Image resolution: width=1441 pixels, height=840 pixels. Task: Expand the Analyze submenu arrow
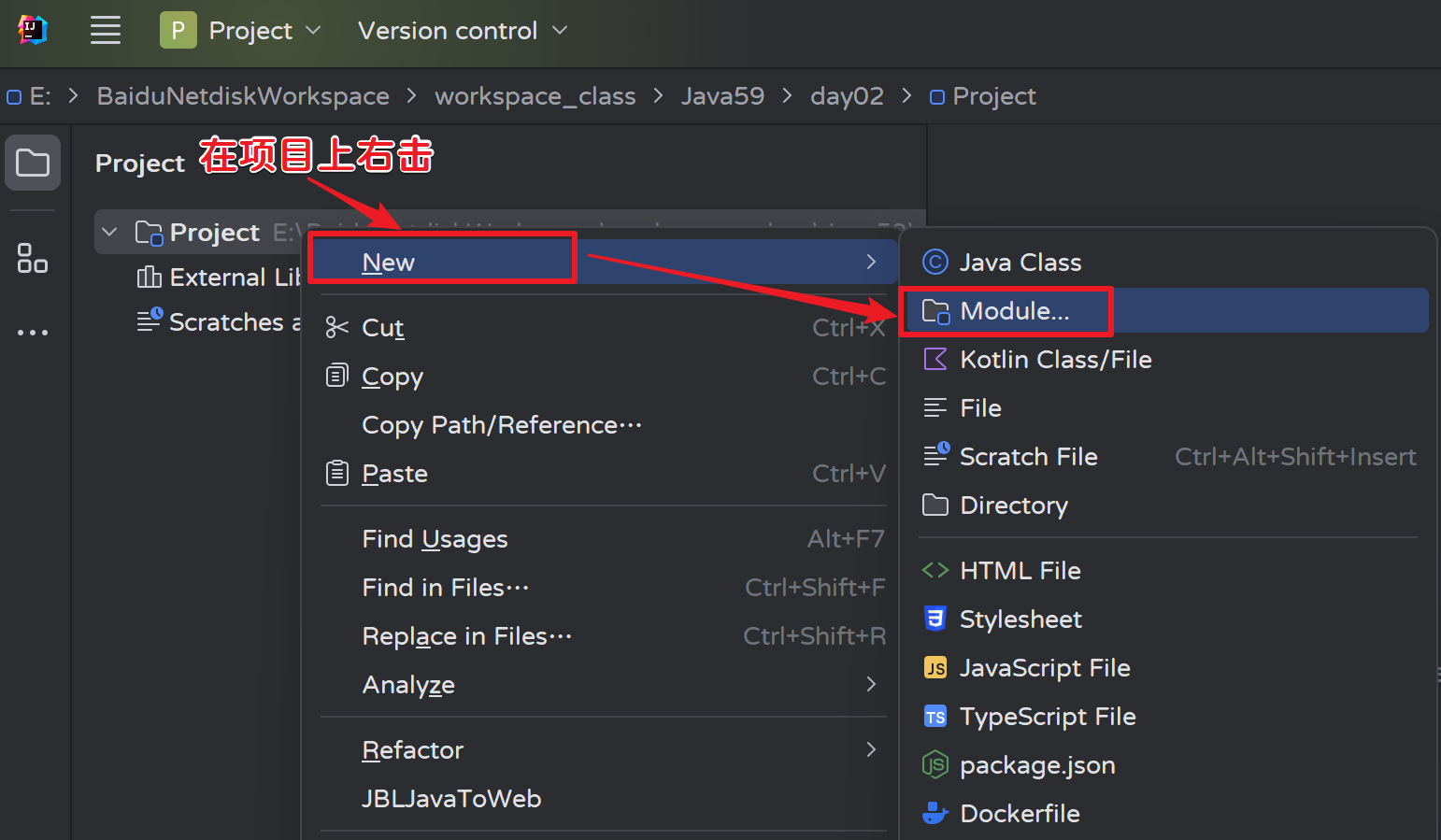pos(871,685)
